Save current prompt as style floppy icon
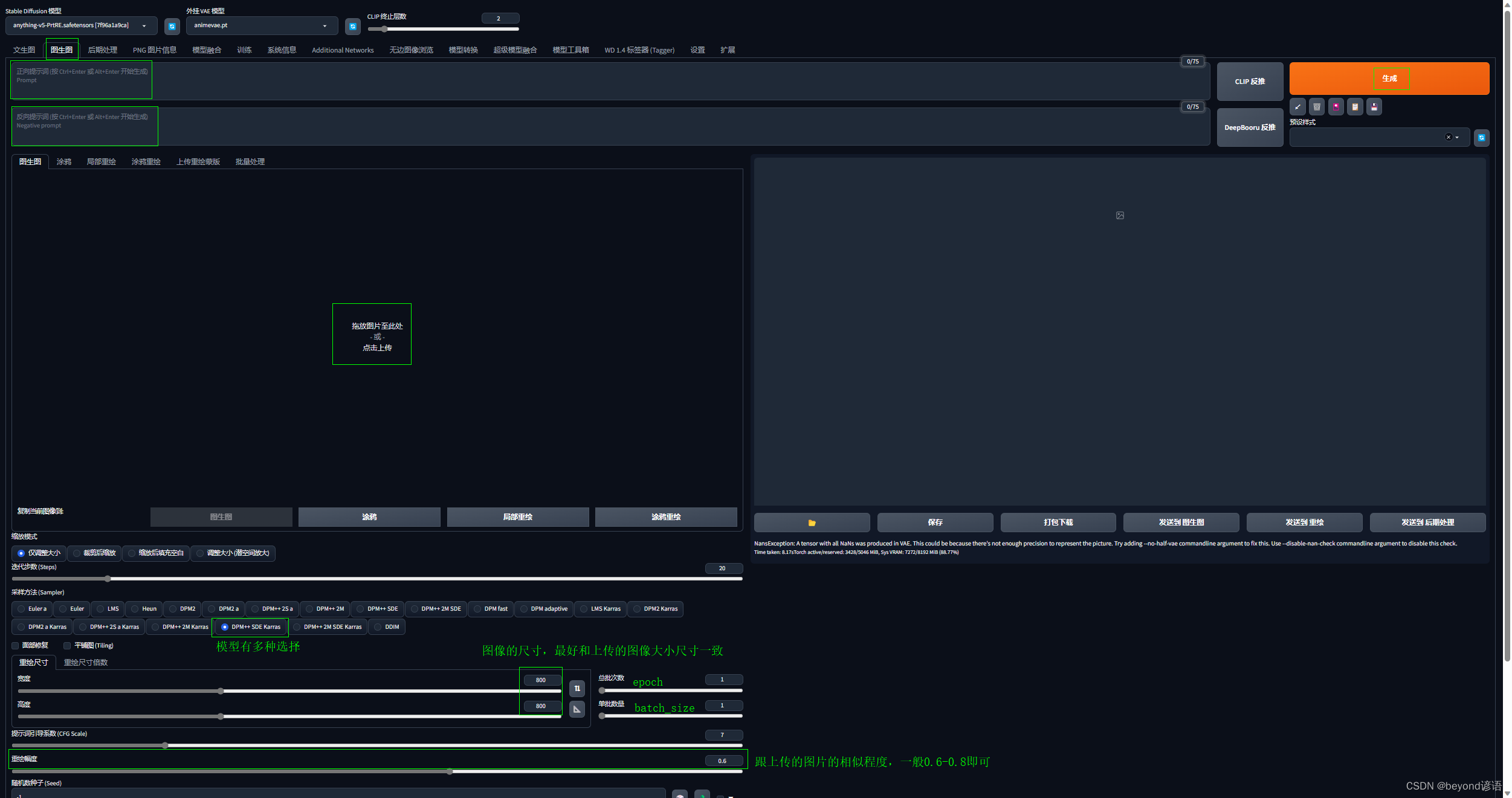The image size is (1512, 798). pyautogui.click(x=1374, y=107)
